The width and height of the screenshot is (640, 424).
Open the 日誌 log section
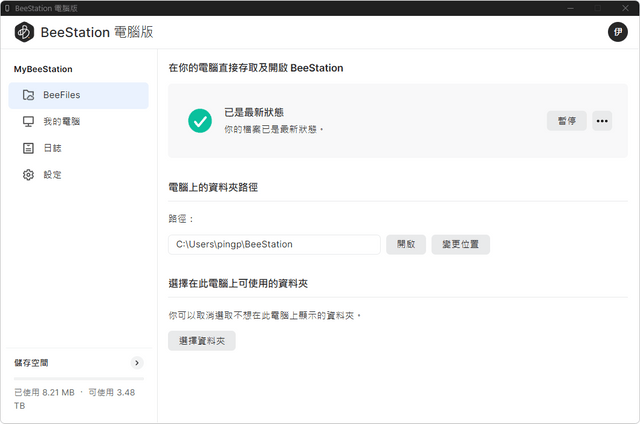[78, 148]
